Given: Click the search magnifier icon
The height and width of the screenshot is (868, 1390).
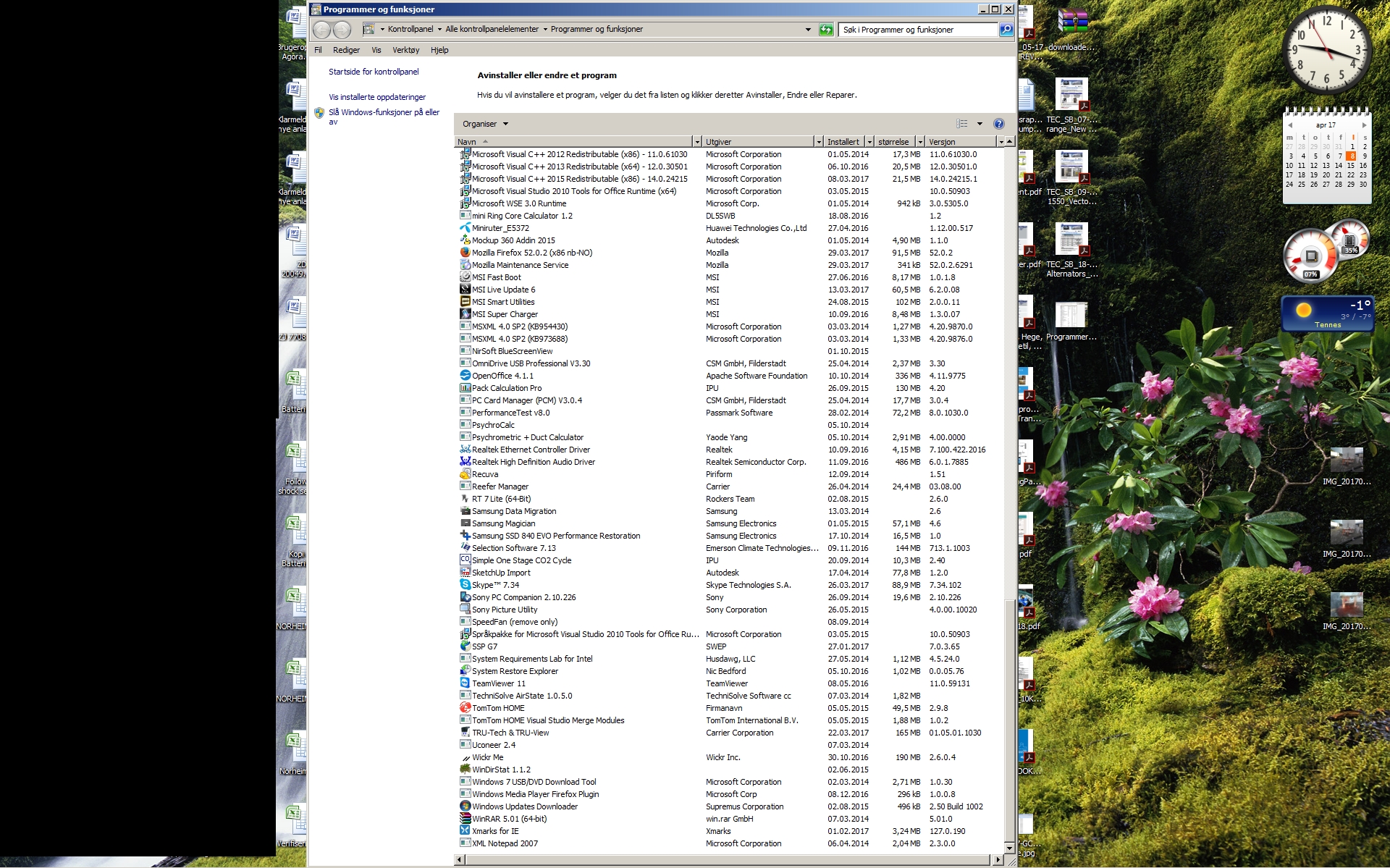Looking at the screenshot, I should click(x=1006, y=30).
